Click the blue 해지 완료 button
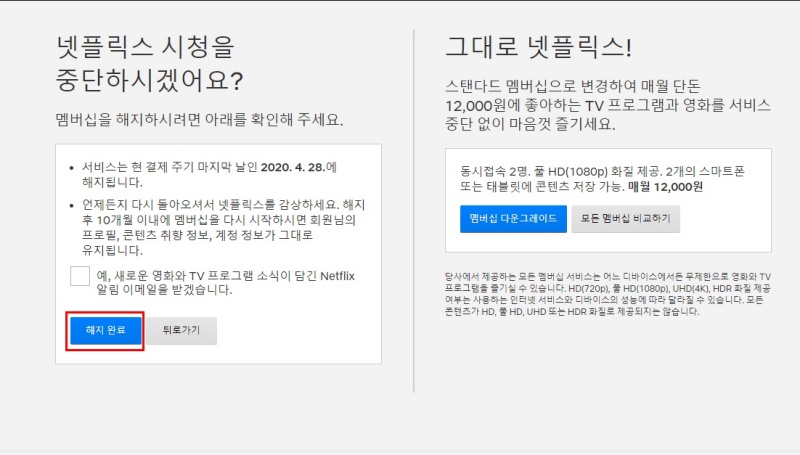Viewport: 800px width, 455px height. (106, 331)
